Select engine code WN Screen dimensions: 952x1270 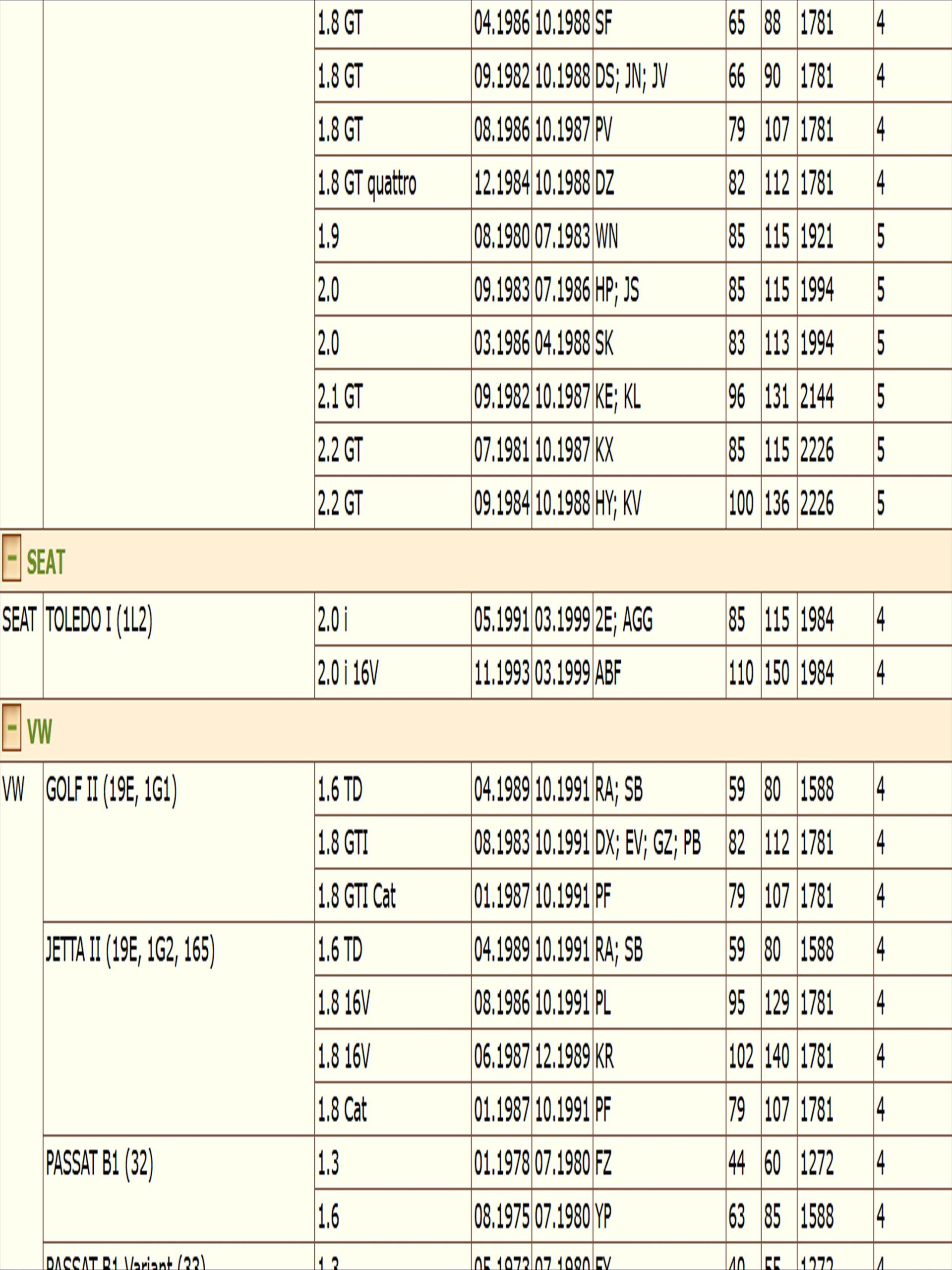[x=659, y=236]
